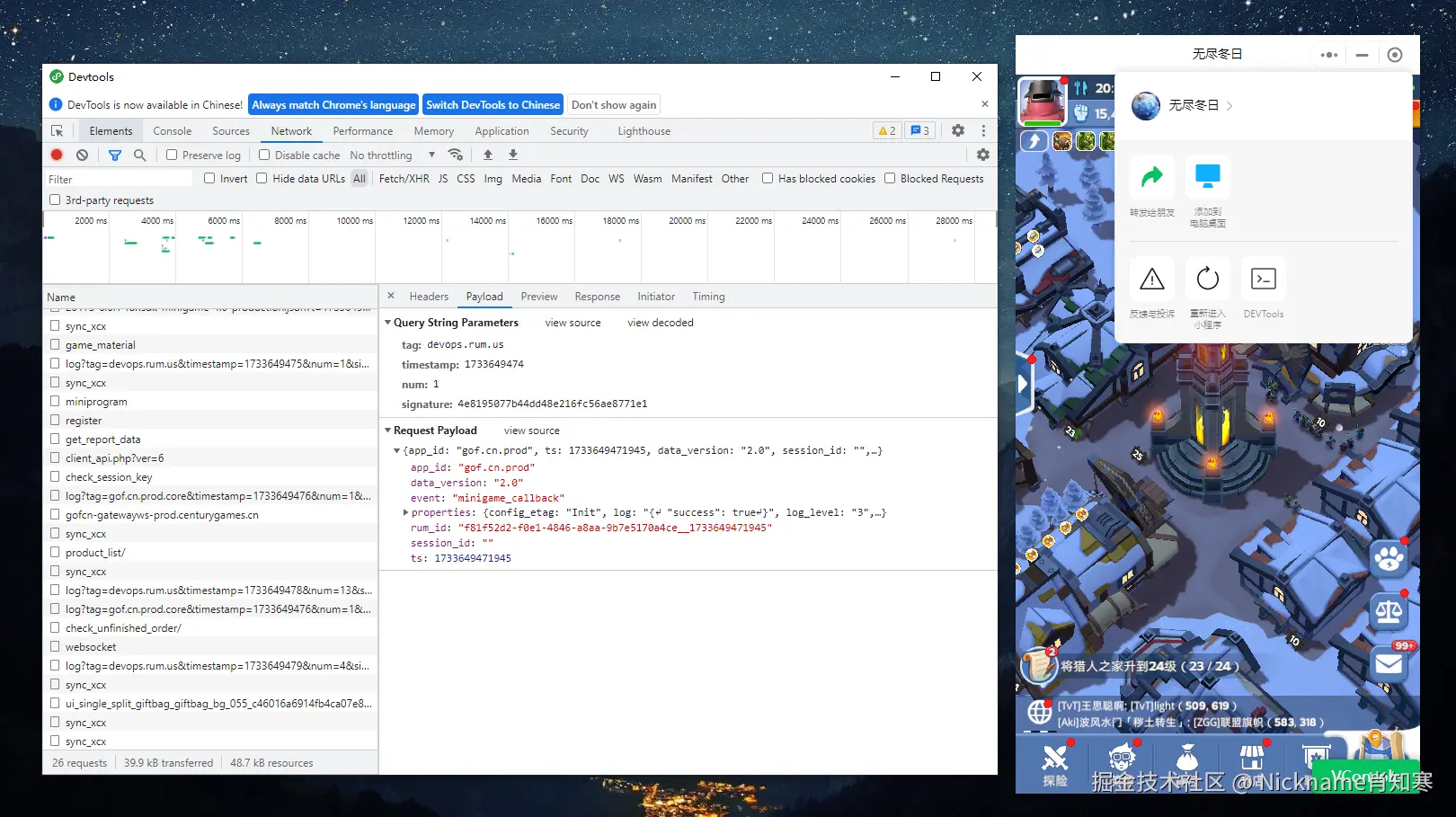The width and height of the screenshot is (1456, 817).
Task: Enable the Preserve log checkbox
Action: (172, 155)
